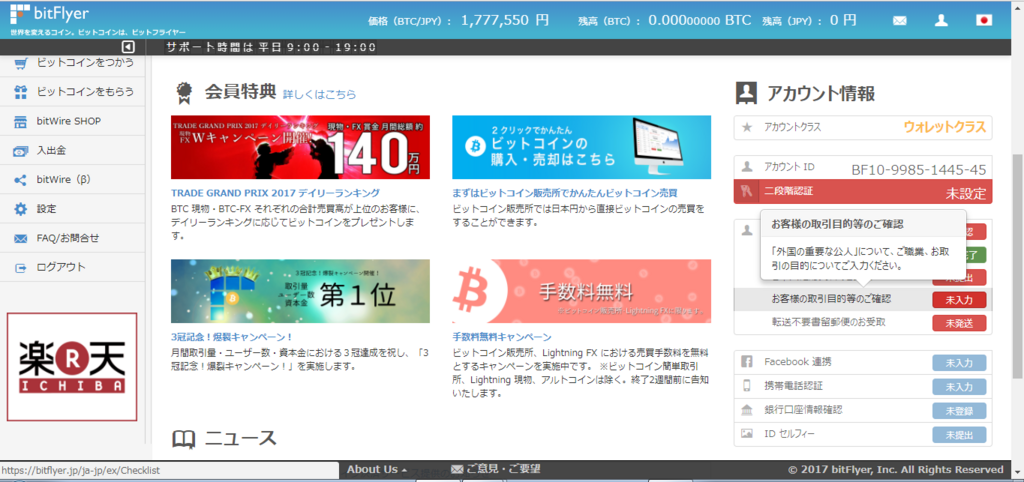This screenshot has width=1024, height=482.
Task: Click the Facebook icon in account panel
Action: tap(747, 361)
